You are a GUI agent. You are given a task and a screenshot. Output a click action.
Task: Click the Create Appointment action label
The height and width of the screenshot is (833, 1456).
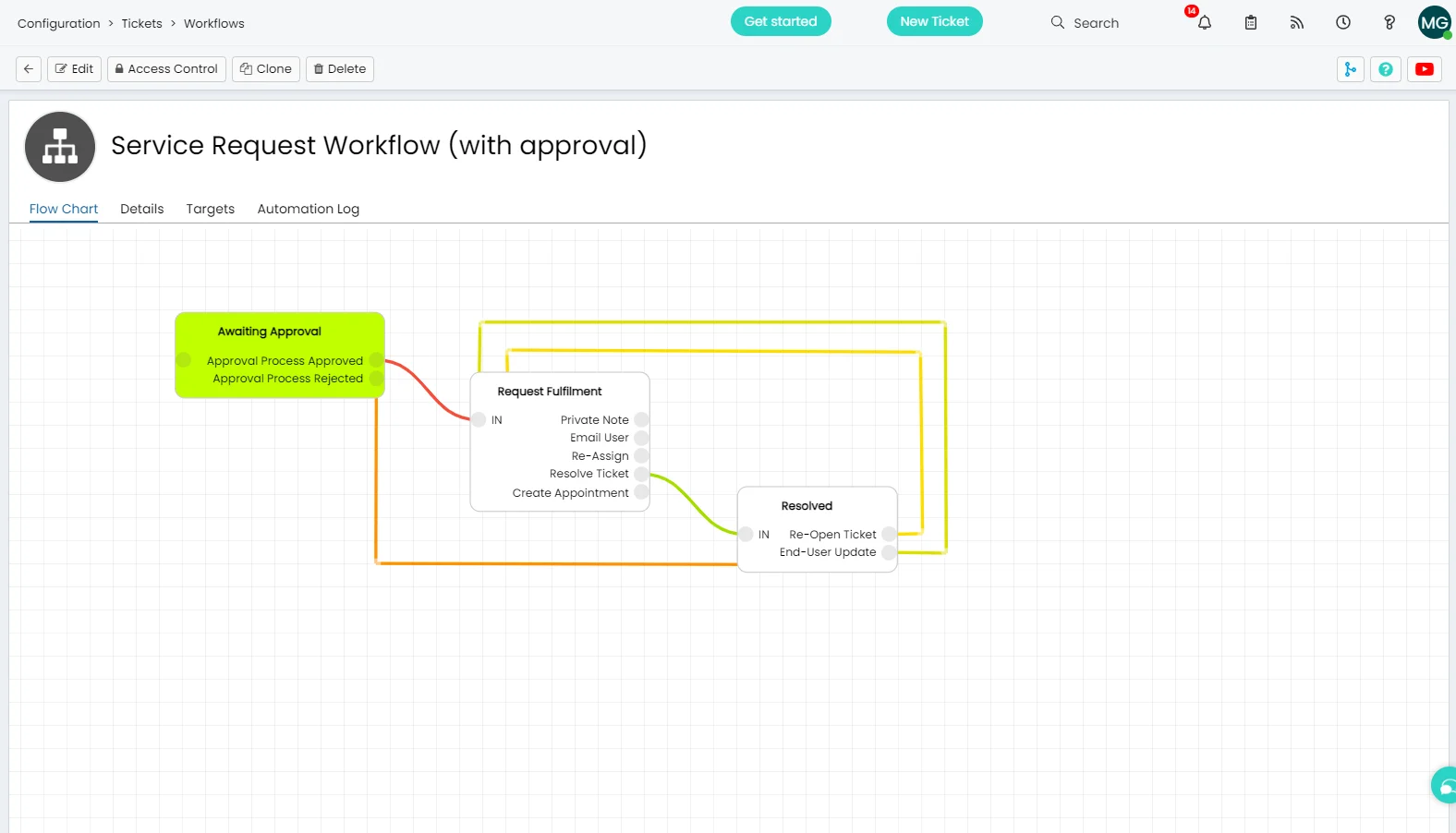click(x=570, y=493)
